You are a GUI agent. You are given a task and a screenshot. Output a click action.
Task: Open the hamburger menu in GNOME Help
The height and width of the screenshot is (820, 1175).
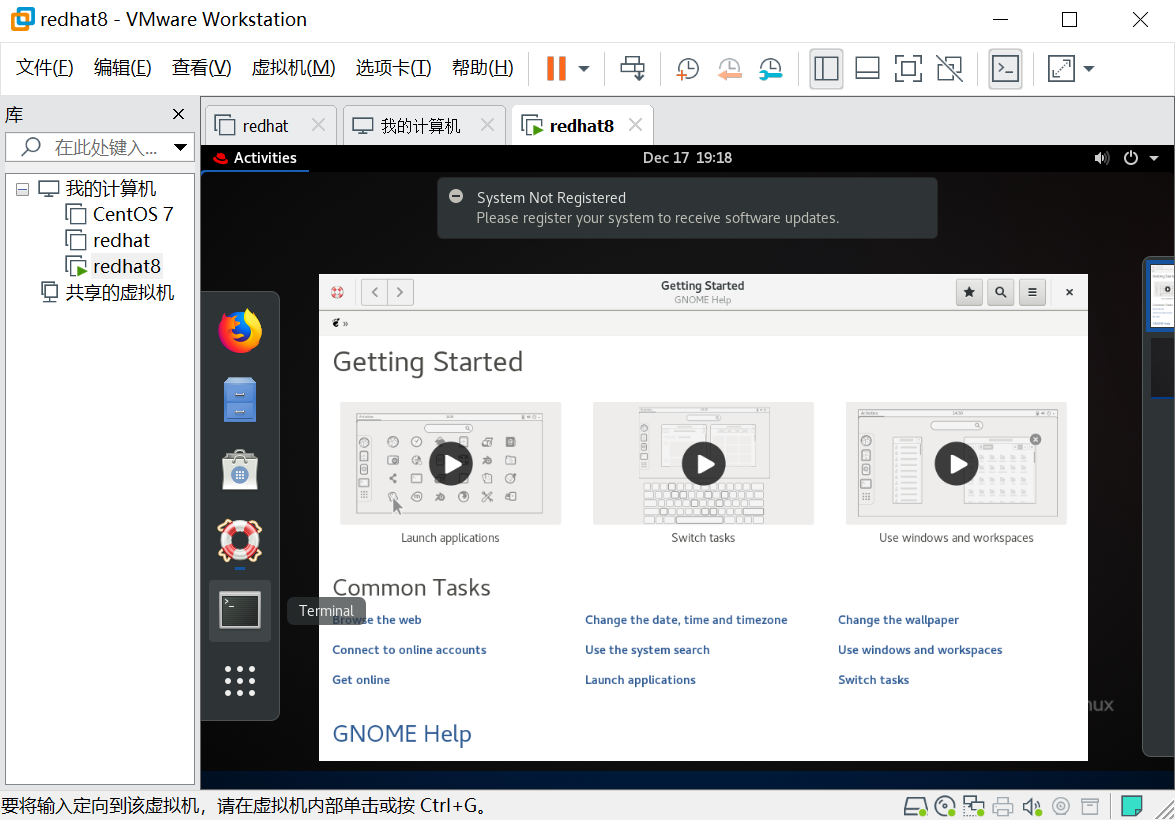(1032, 292)
